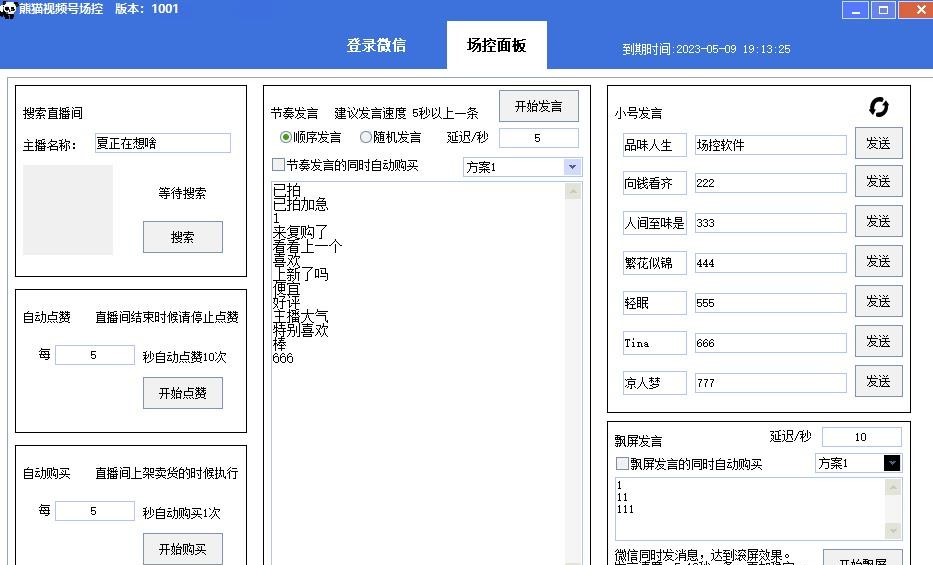Switch to the 登录微信 tab

click(x=376, y=45)
